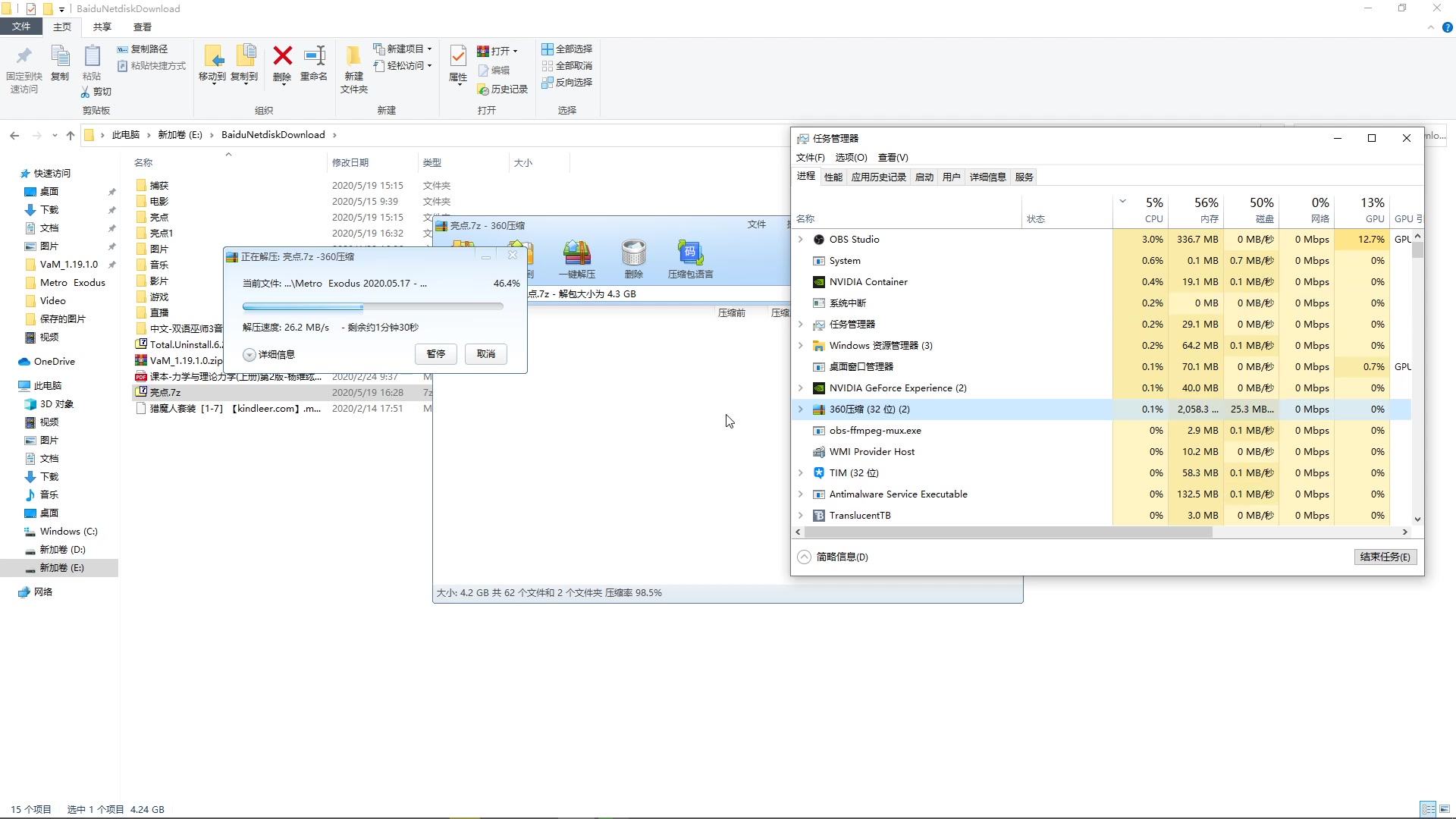The height and width of the screenshot is (819, 1456).
Task: Open the New item (新建项目) dropdown
Action: 403,49
